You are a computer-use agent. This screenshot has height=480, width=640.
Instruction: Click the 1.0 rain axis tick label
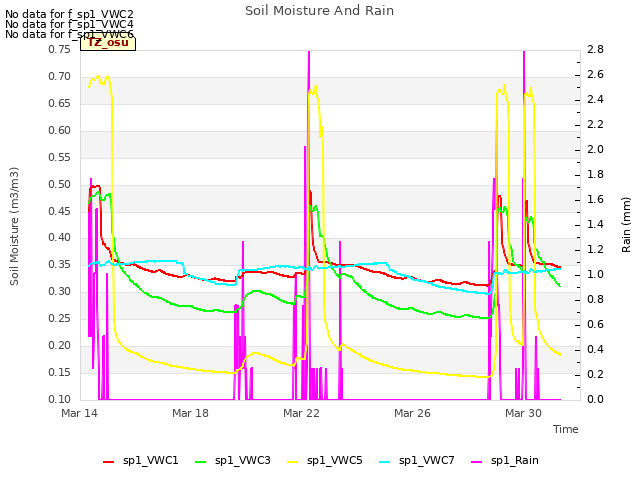[x=596, y=274]
